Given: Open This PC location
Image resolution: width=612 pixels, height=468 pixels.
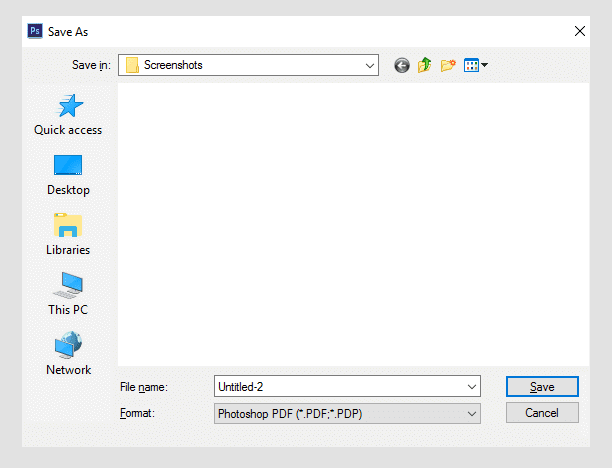Looking at the screenshot, I should point(68,294).
